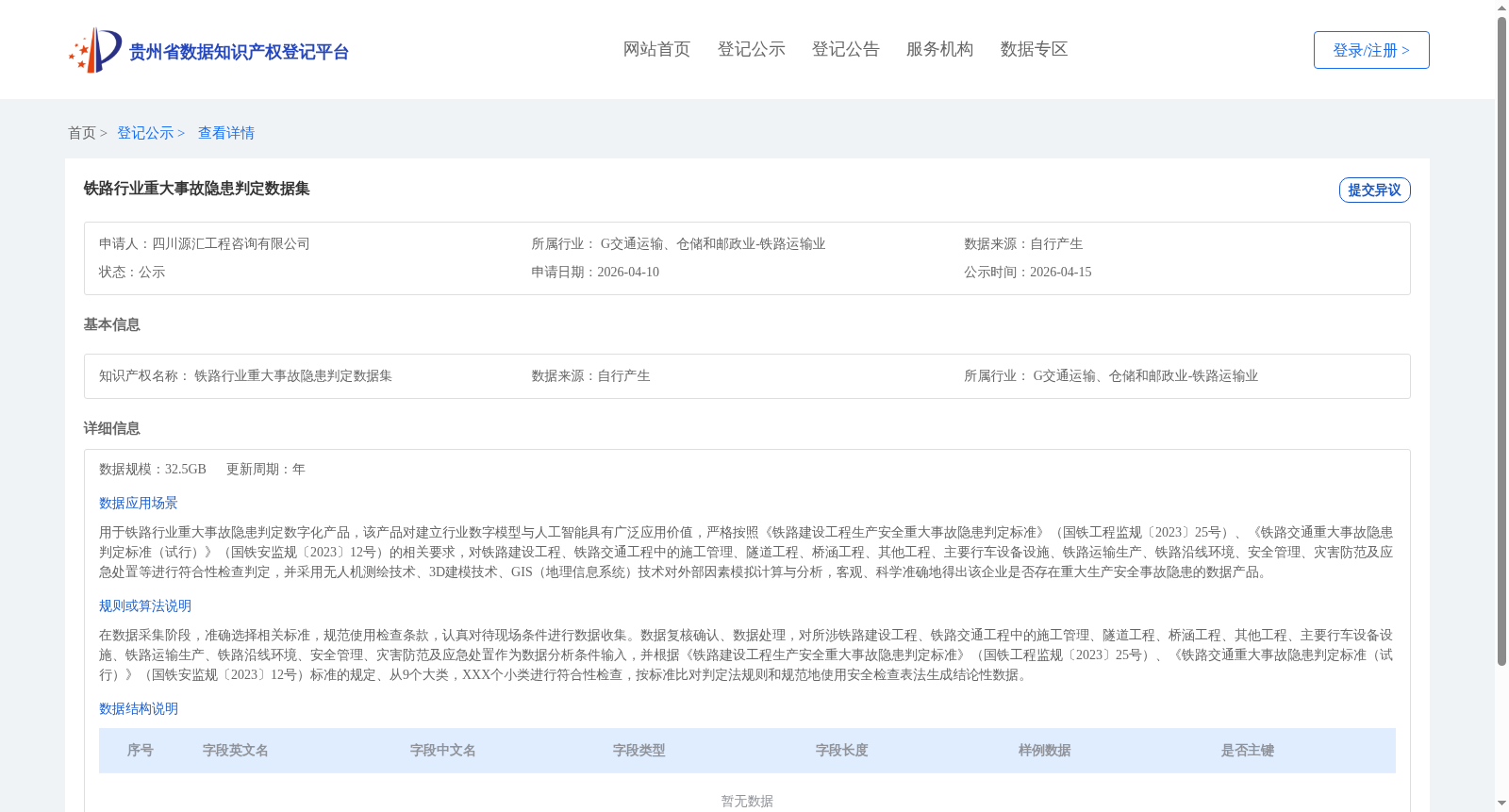Click the page heading 铁路行业重大事故隐患判定数据集
Image resolution: width=1509 pixels, height=812 pixels.
pos(197,189)
